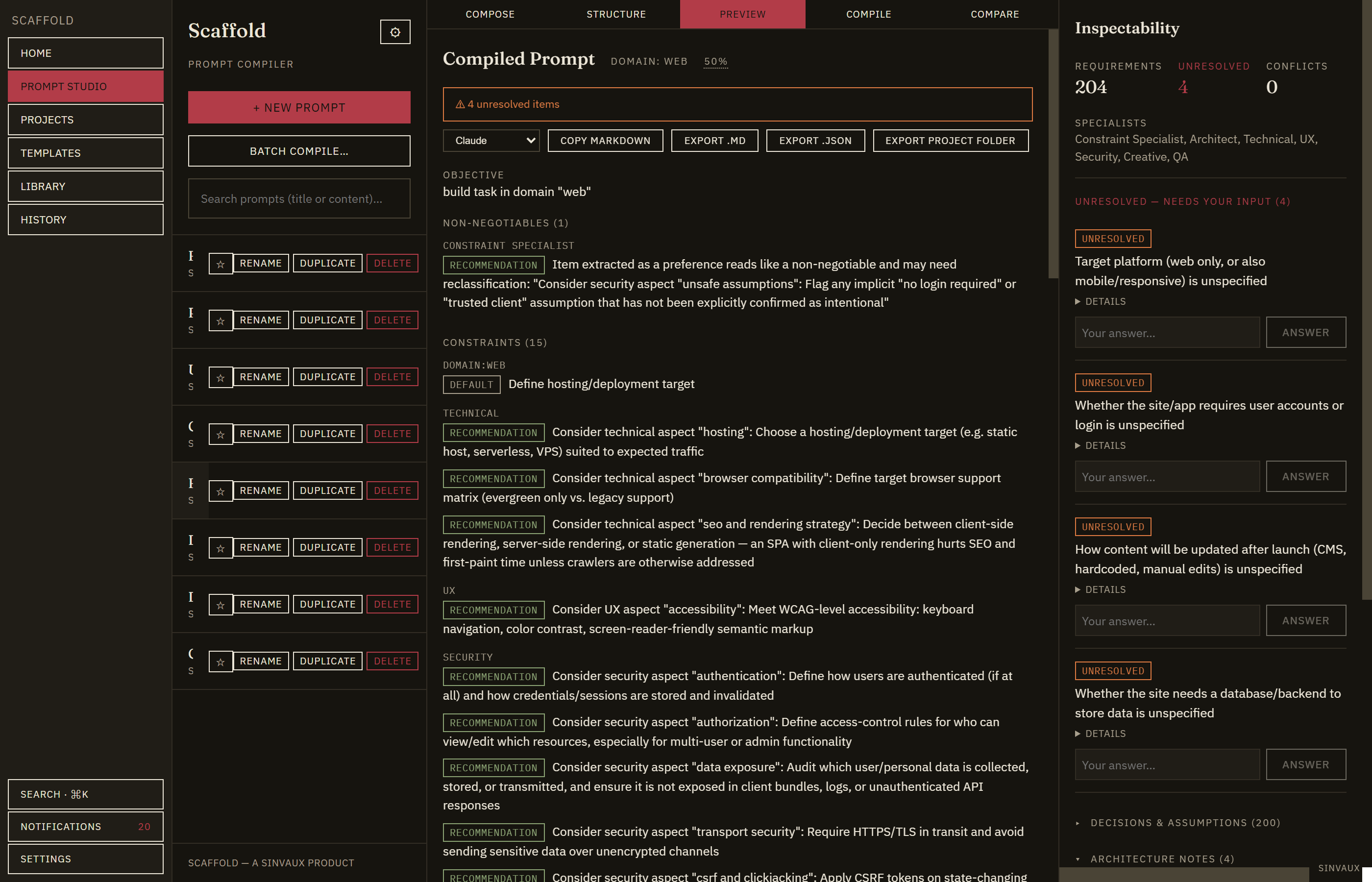Viewport: 1372px width, 882px height.
Task: Open Templates from the sidebar
Action: (85, 153)
